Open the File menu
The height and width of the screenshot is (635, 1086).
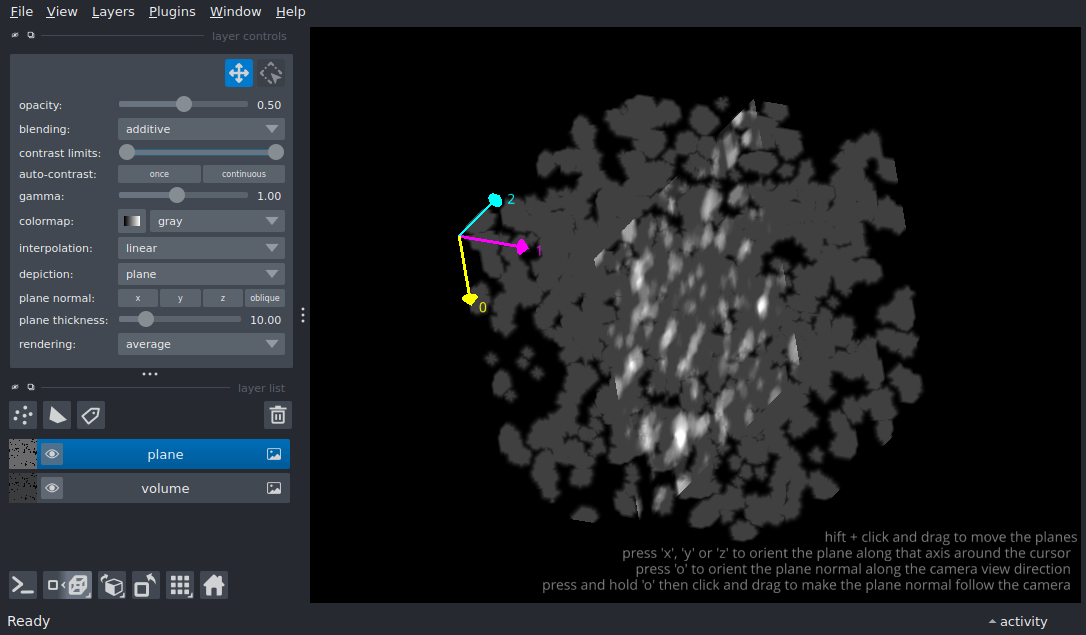tap(21, 12)
